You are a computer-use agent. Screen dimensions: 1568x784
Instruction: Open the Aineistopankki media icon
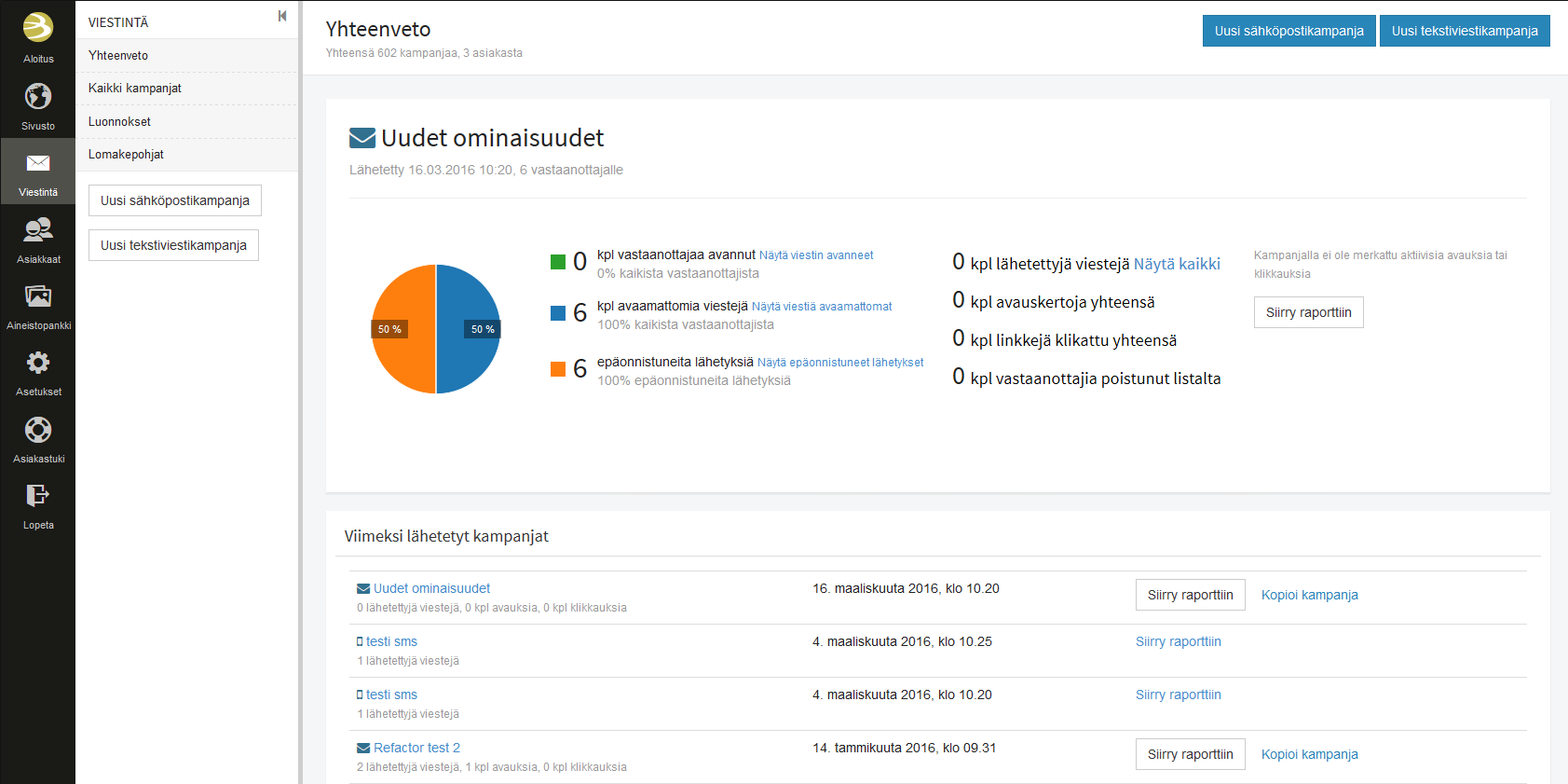pos(38,297)
